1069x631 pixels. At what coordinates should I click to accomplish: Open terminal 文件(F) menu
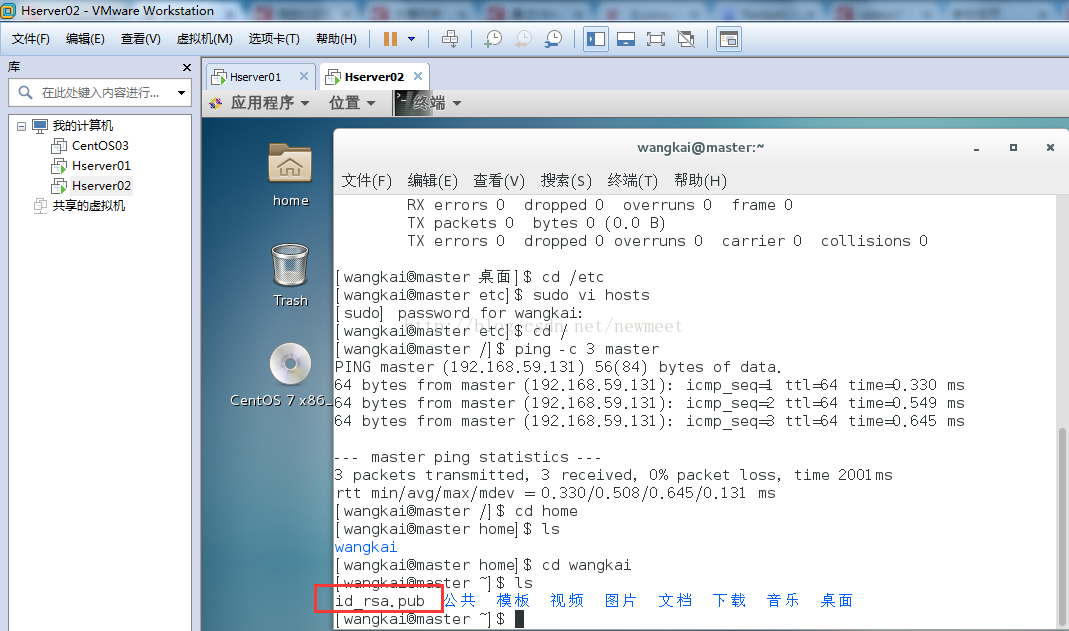coord(367,181)
